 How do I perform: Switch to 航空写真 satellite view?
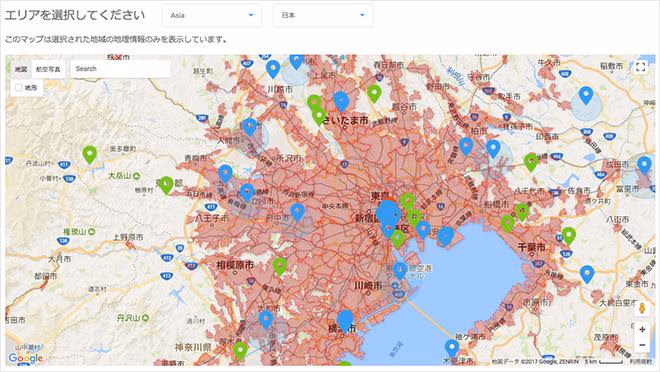tap(48, 69)
